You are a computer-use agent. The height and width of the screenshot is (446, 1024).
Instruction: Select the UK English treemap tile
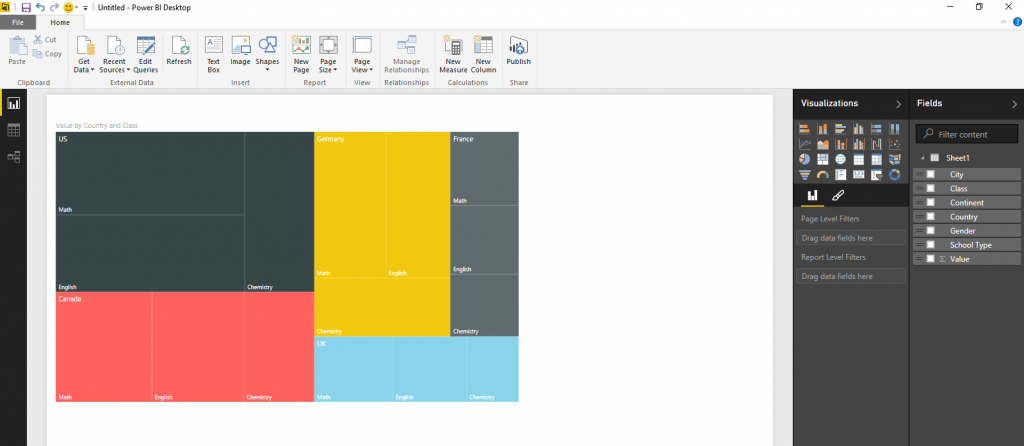pyautogui.click(x=429, y=369)
